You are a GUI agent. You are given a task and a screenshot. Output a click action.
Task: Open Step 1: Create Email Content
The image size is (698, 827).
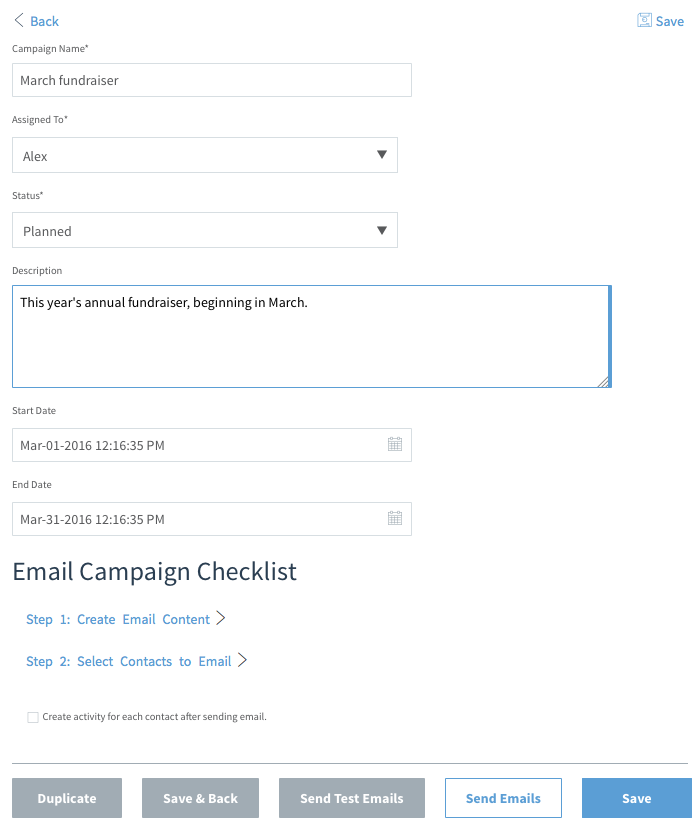[118, 619]
